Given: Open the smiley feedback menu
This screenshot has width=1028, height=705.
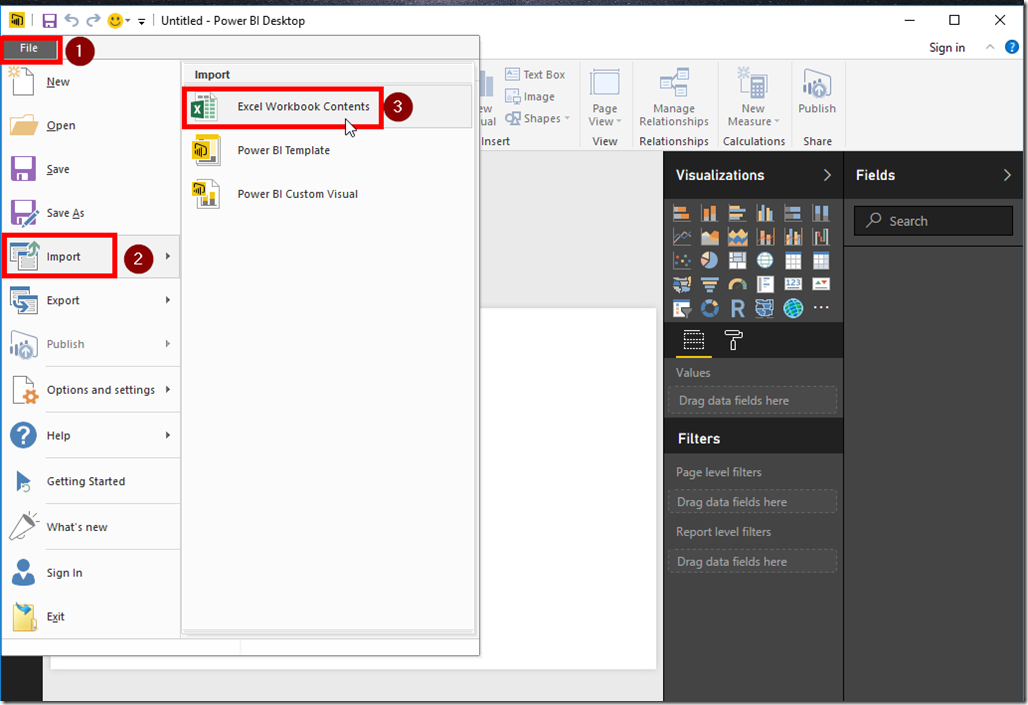Looking at the screenshot, I should 119,20.
